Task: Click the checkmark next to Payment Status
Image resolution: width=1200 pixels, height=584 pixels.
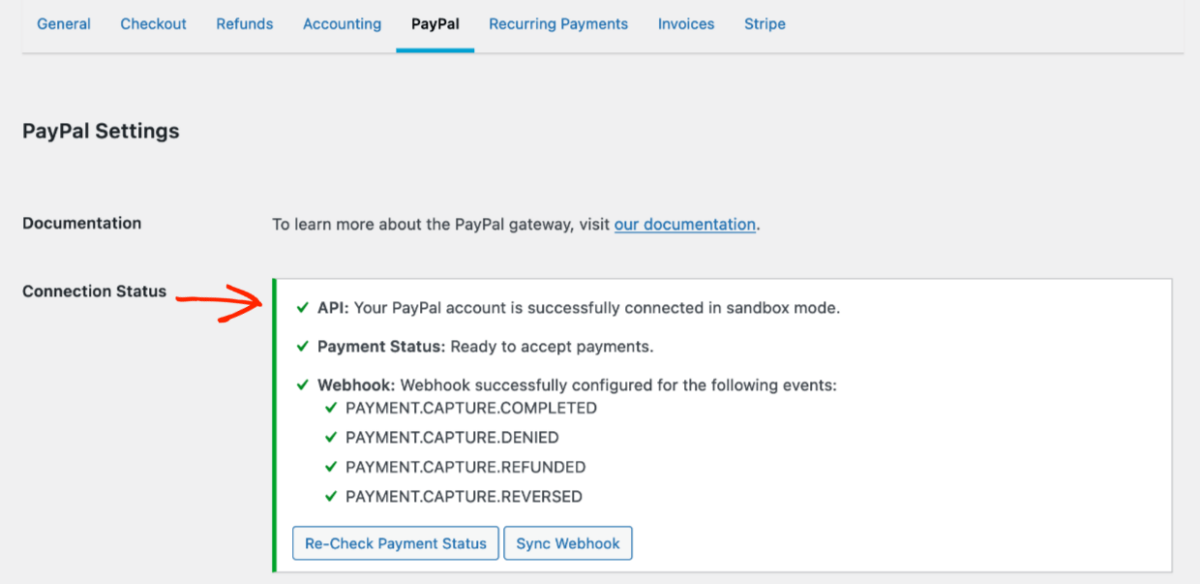Action: point(302,348)
